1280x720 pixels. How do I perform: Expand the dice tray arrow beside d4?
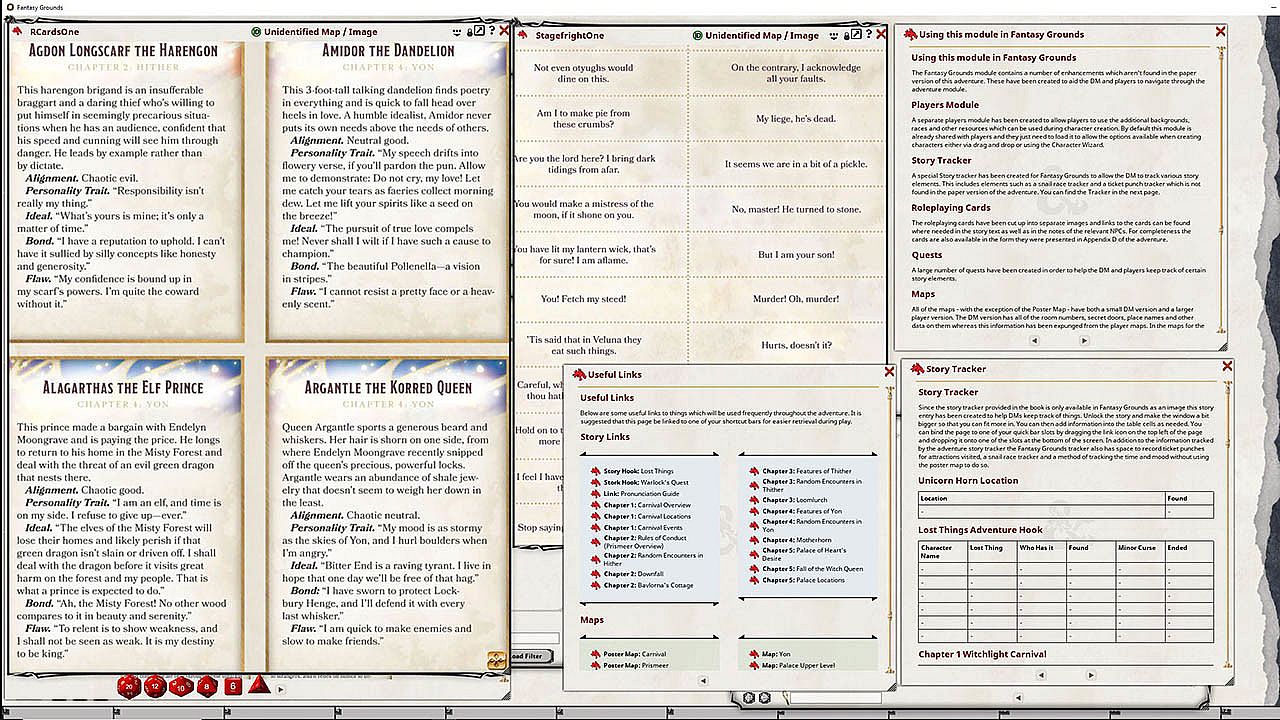point(280,689)
